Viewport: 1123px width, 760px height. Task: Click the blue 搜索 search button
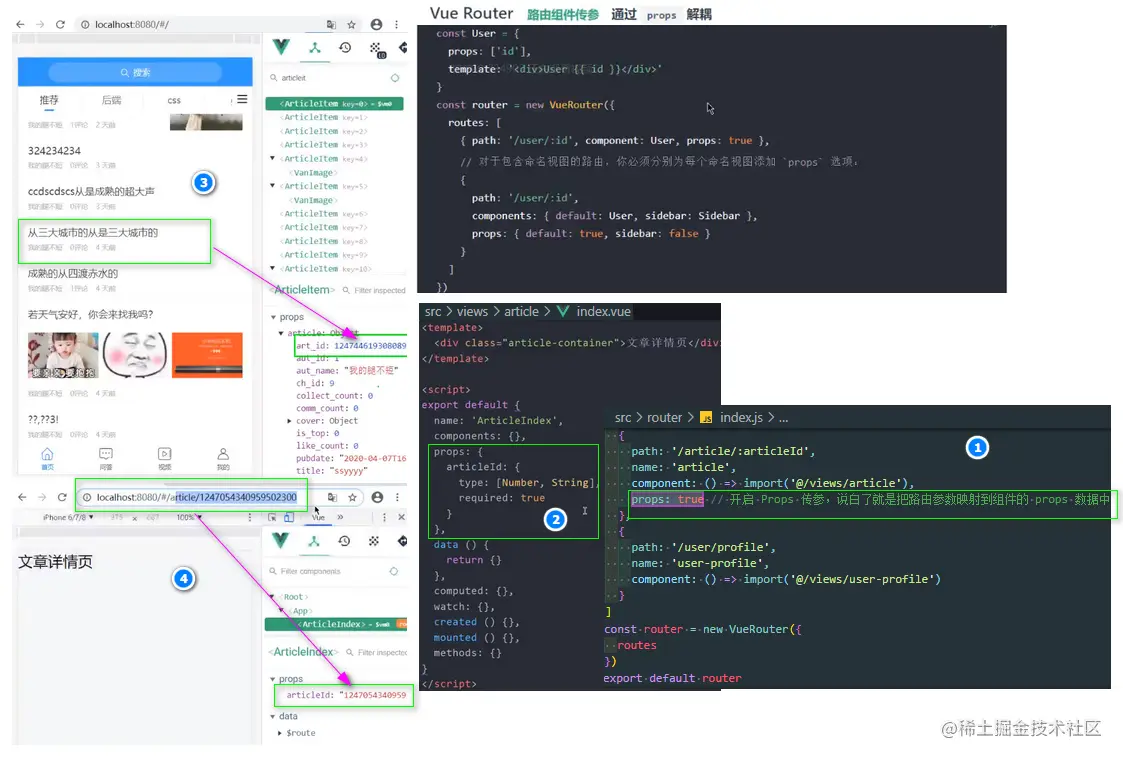pyautogui.click(x=135, y=72)
